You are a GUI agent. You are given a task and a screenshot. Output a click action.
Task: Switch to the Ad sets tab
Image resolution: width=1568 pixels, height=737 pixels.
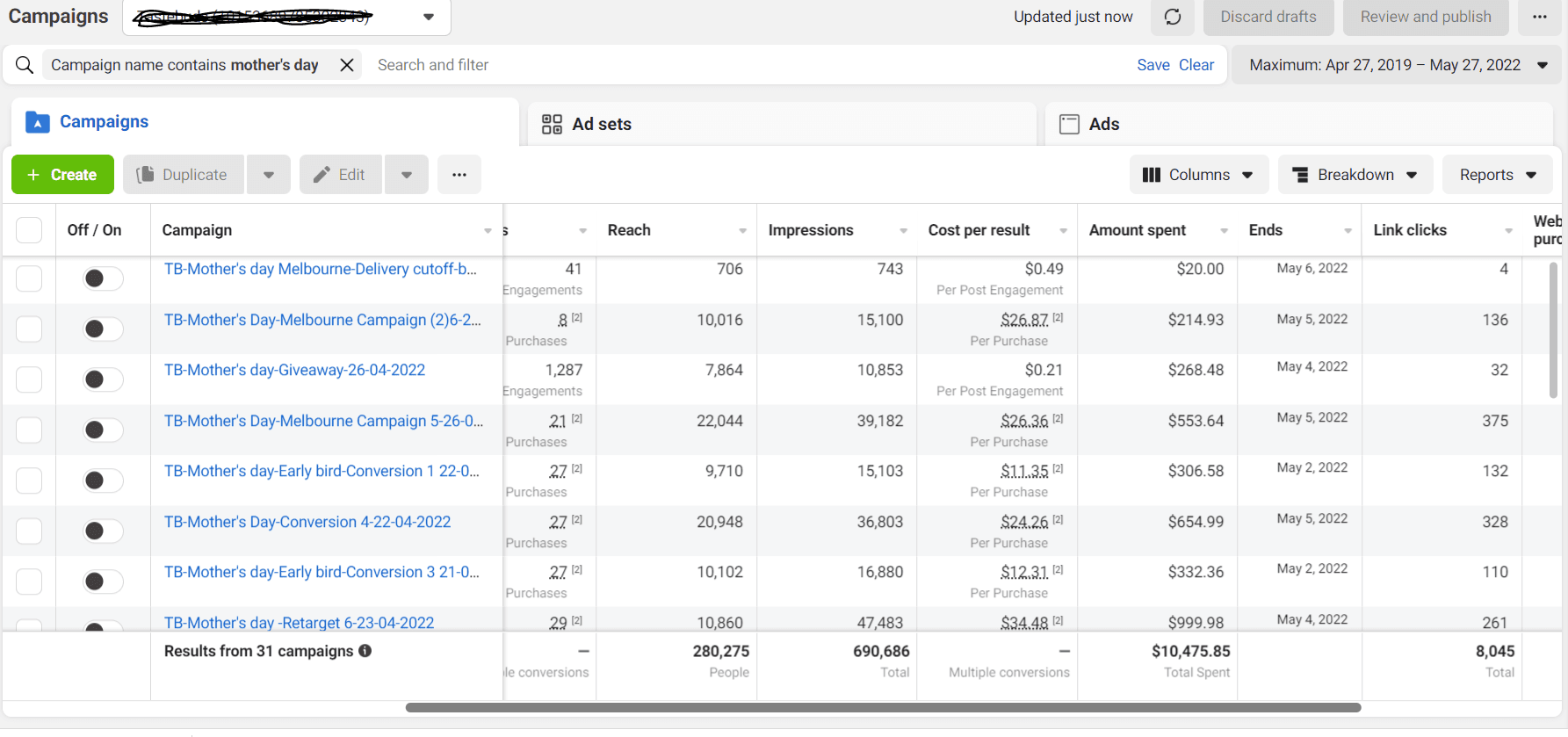tap(782, 124)
